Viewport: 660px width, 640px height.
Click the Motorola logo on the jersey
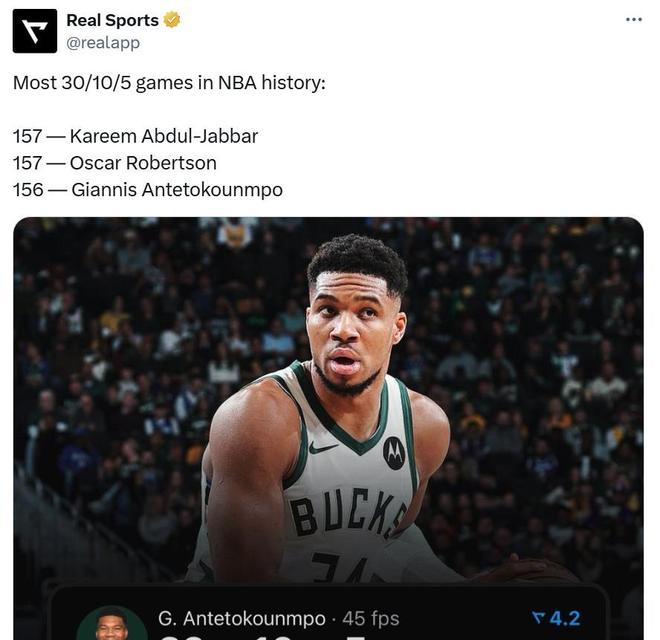(x=394, y=453)
